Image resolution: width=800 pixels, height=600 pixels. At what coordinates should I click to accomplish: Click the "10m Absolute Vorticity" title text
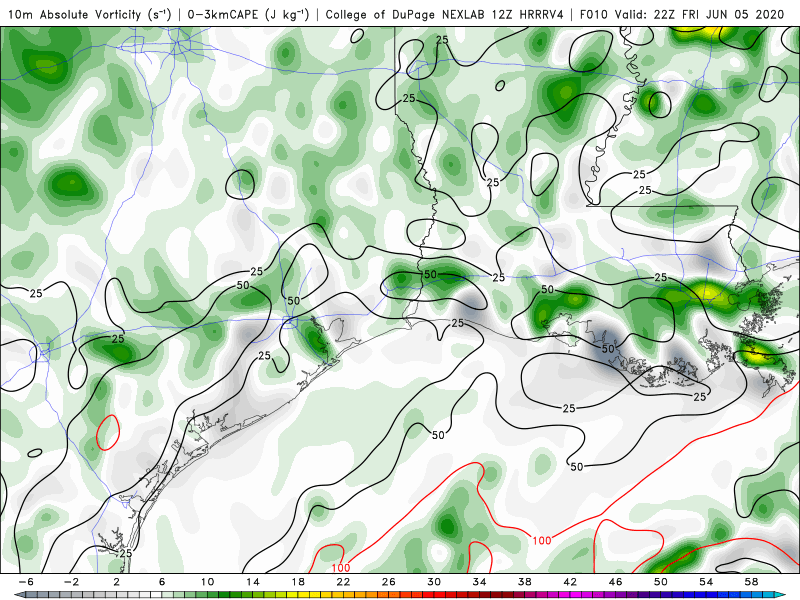tap(74, 14)
